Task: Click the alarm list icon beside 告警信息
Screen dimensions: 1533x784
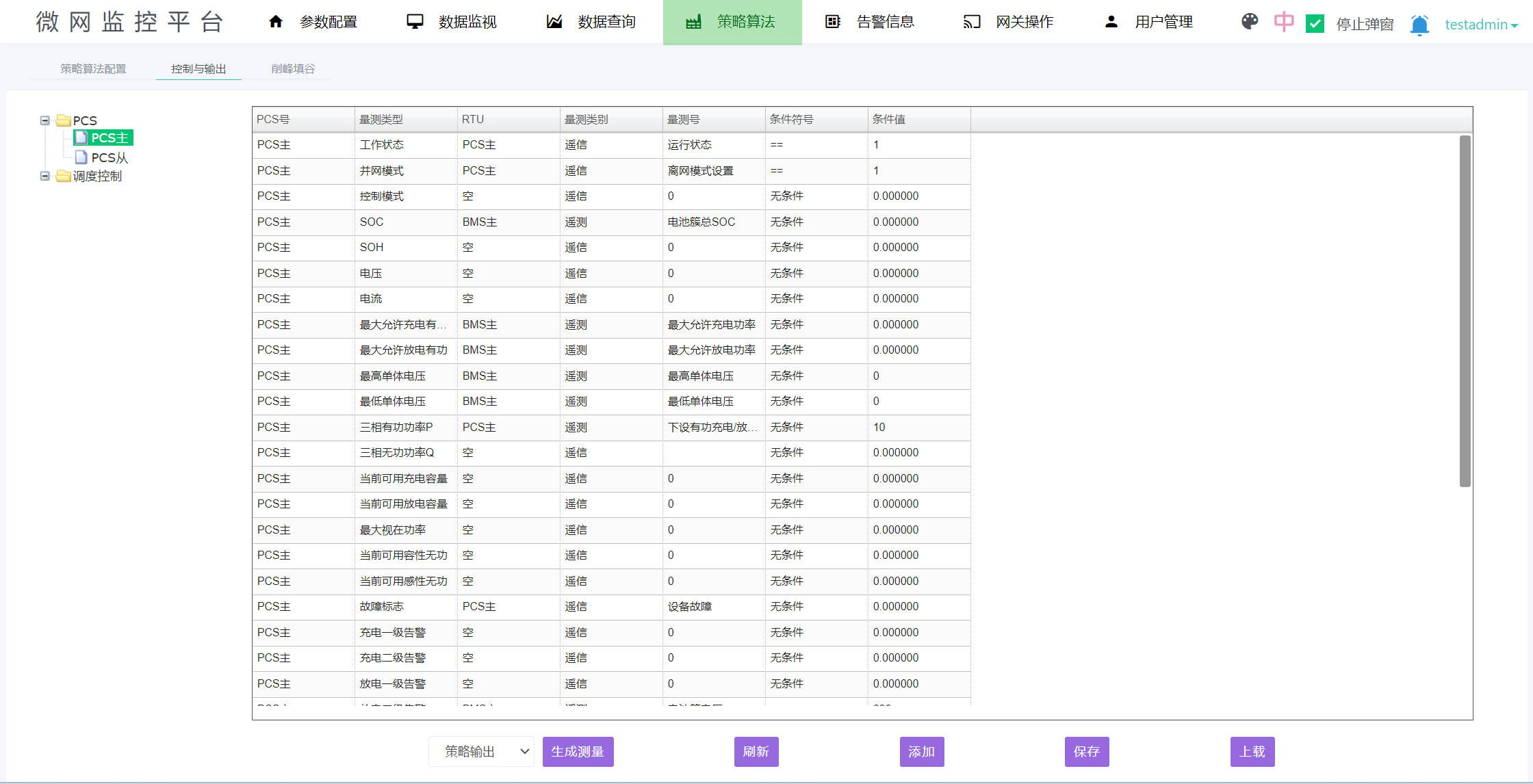Action: coord(832,22)
